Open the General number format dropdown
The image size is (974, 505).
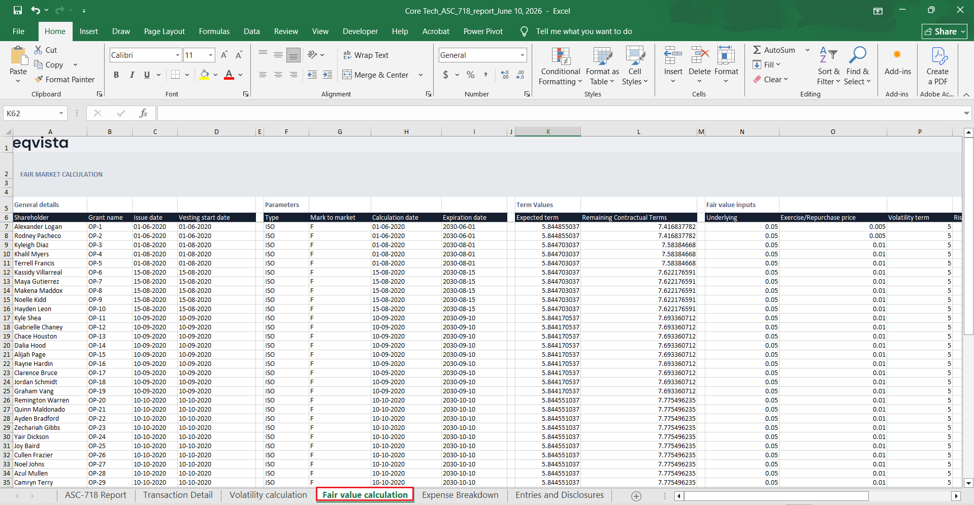pyautogui.click(x=522, y=55)
